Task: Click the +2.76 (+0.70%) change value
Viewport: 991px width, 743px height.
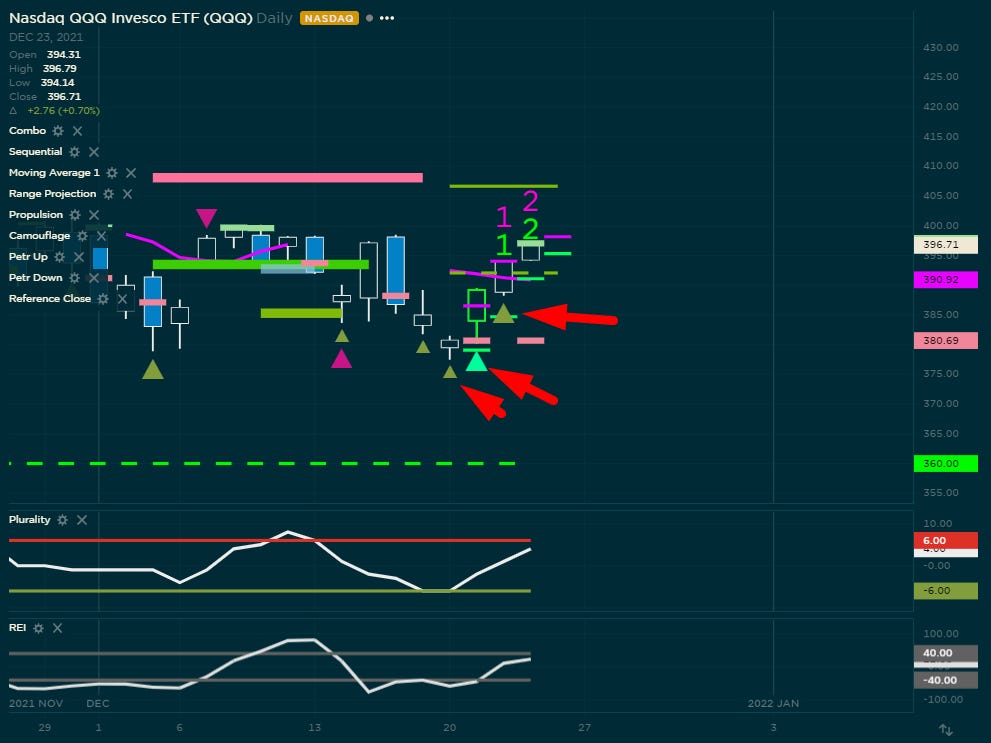Action: coord(63,111)
